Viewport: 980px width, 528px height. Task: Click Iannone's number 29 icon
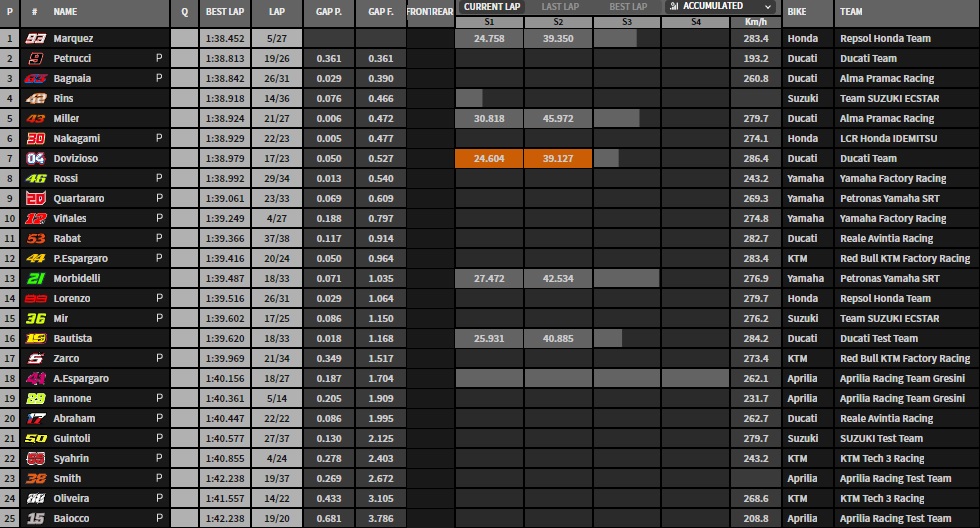36,399
